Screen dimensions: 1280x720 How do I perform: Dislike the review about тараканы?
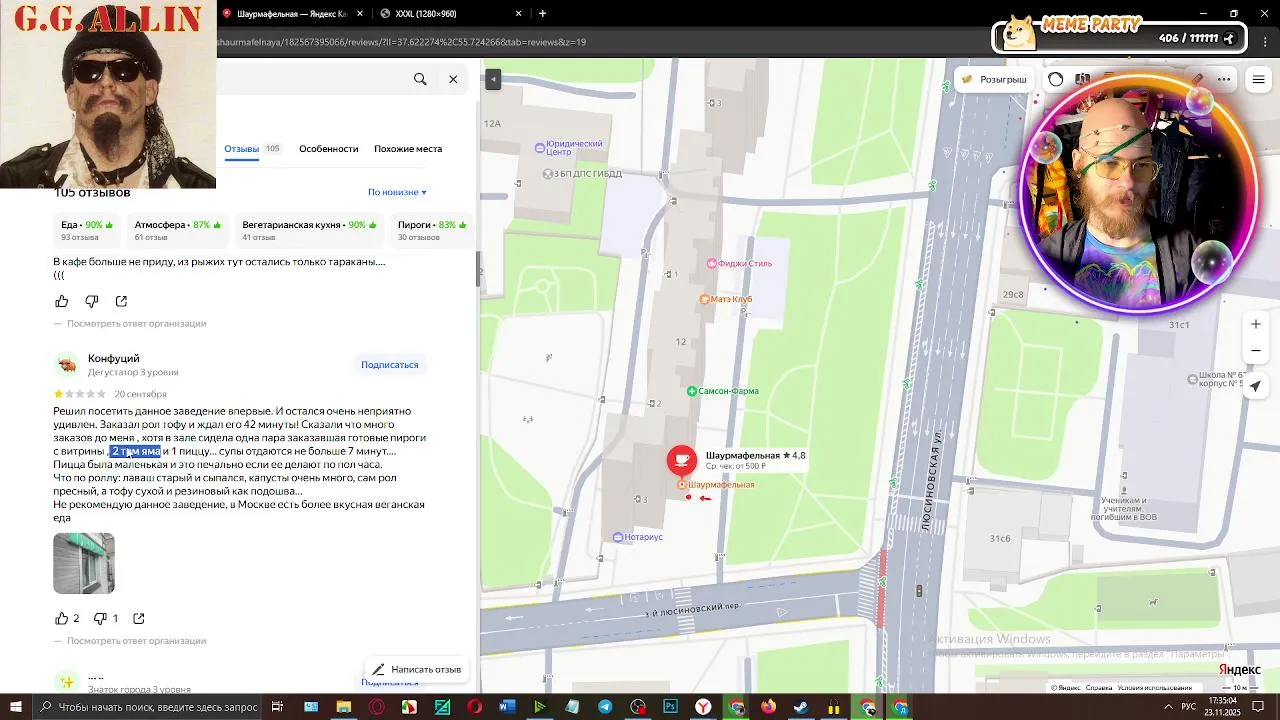(92, 301)
